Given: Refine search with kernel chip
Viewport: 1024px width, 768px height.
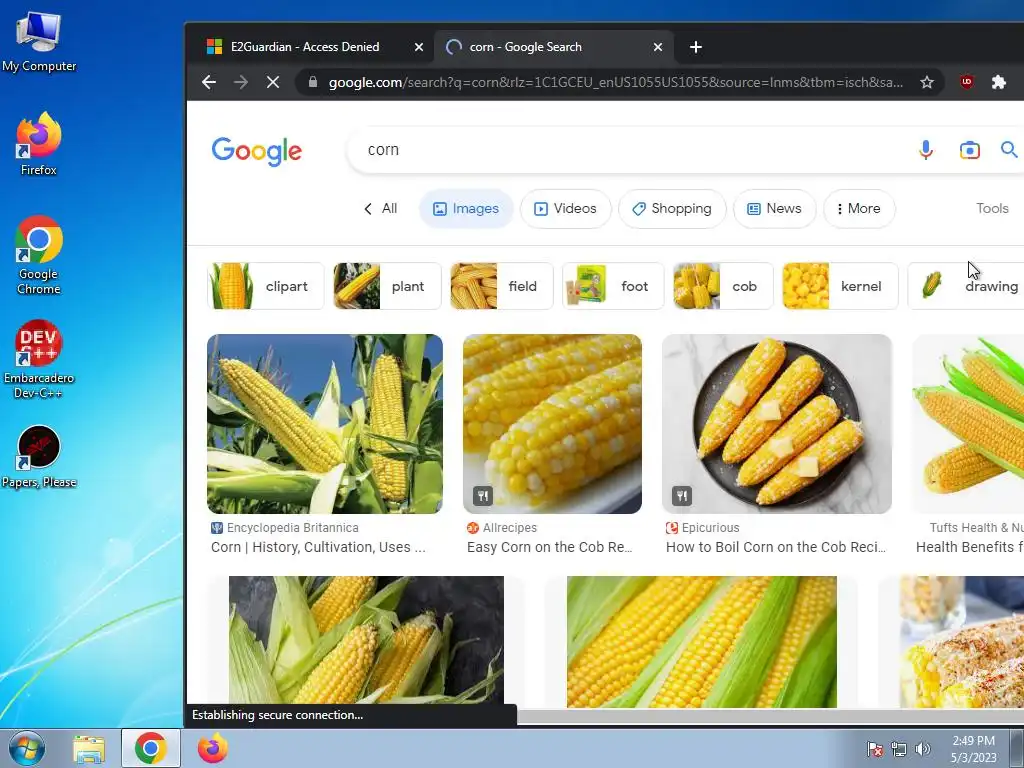Looking at the screenshot, I should tap(840, 286).
